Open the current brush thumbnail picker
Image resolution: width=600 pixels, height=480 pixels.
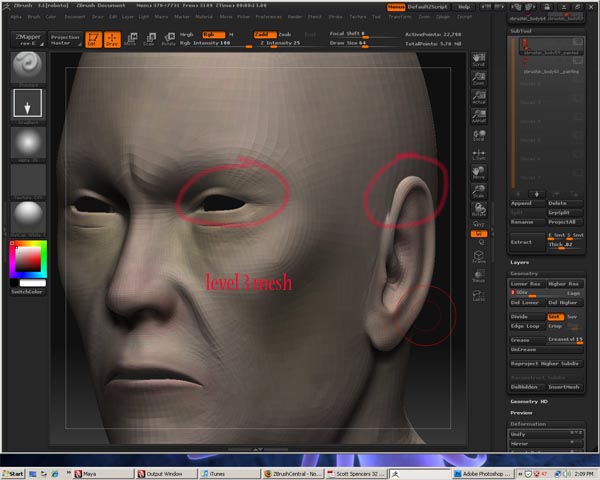(28, 67)
